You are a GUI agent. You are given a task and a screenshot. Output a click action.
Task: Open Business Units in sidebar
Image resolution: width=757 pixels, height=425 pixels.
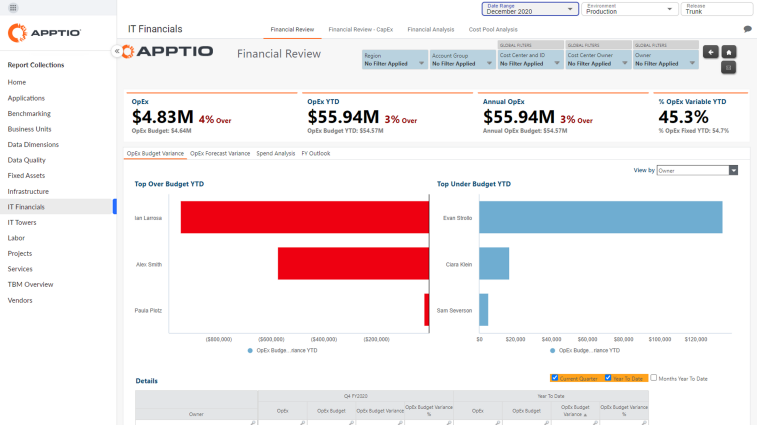pos(29,129)
